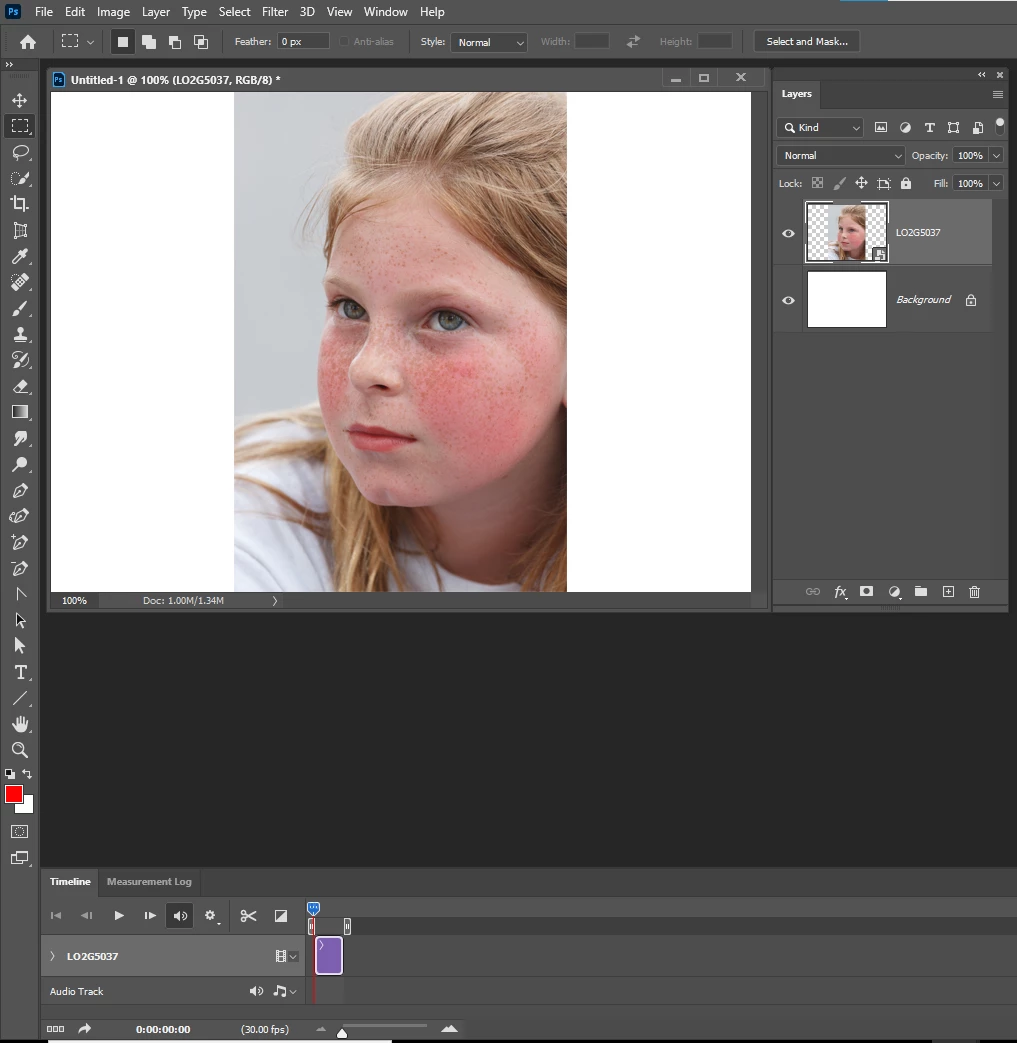Screen dimensions: 1017x1043
Task: Open the tool preset picker arrow
Action: click(90, 42)
